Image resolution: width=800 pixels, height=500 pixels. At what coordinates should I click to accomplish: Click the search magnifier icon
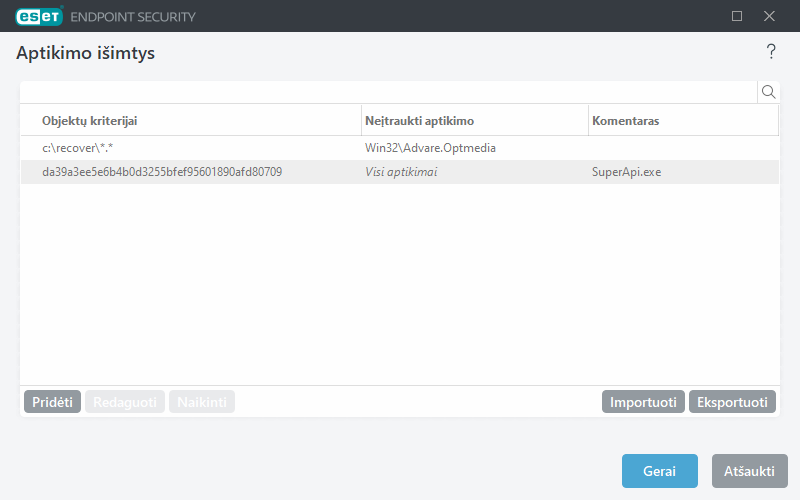[768, 92]
